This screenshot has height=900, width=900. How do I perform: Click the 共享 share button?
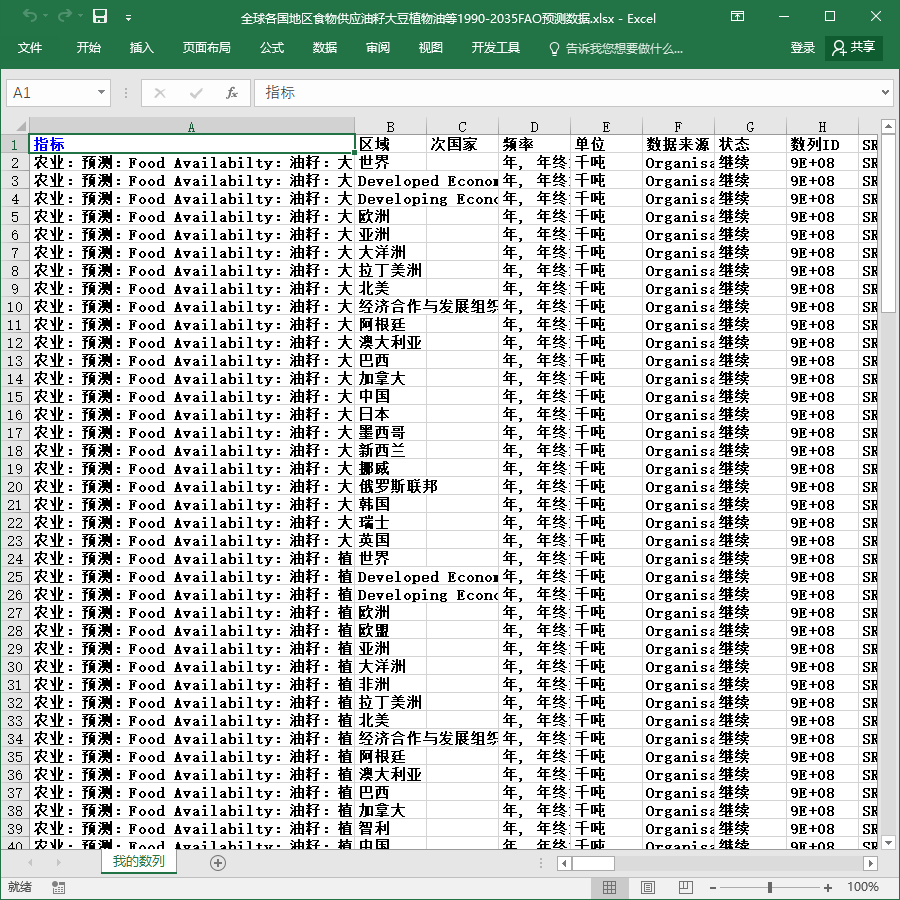[854, 48]
